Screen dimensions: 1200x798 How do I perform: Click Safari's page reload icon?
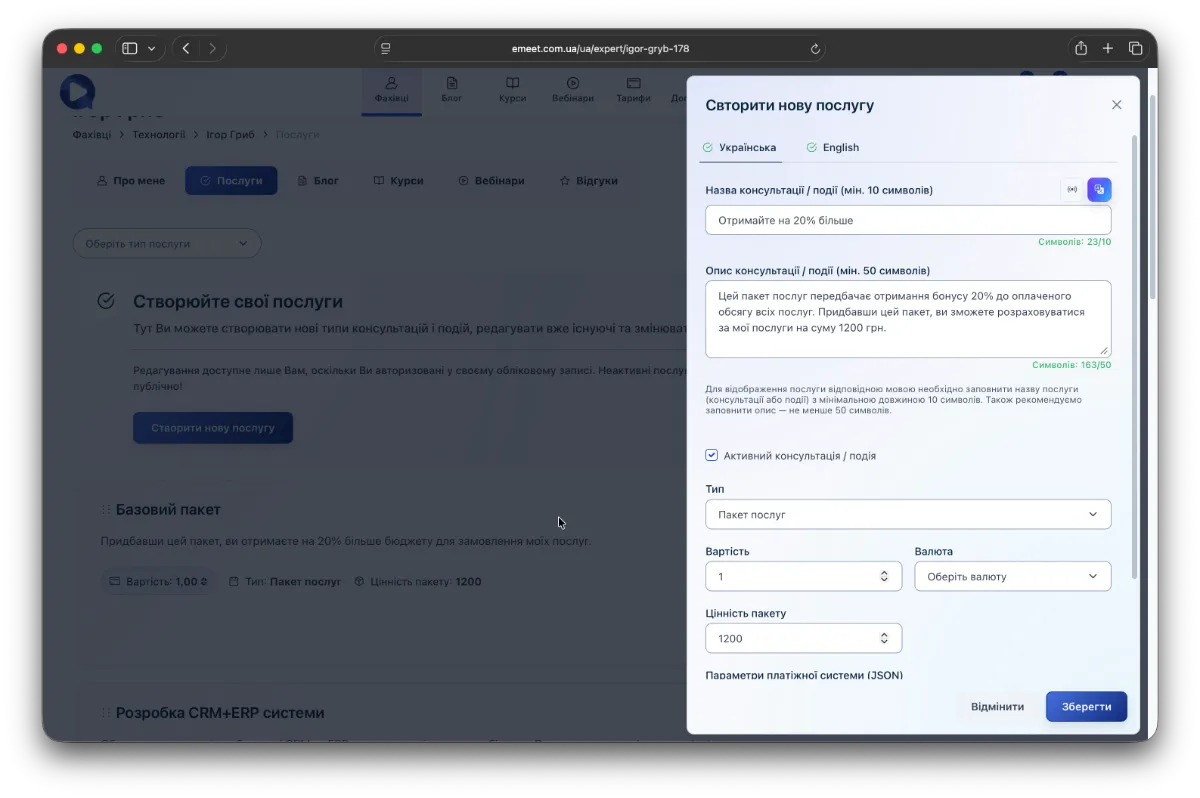point(815,48)
